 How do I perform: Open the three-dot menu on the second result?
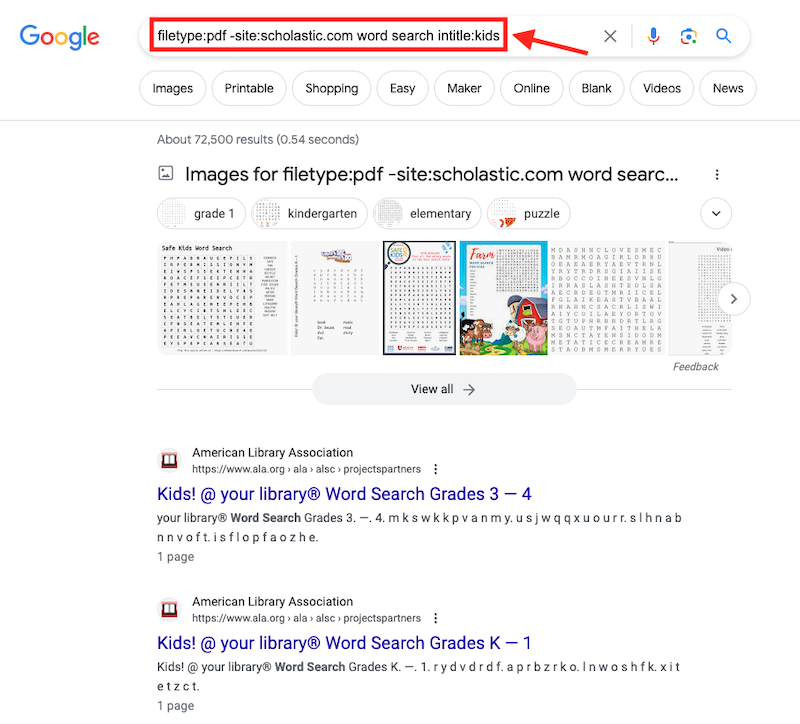[435, 618]
